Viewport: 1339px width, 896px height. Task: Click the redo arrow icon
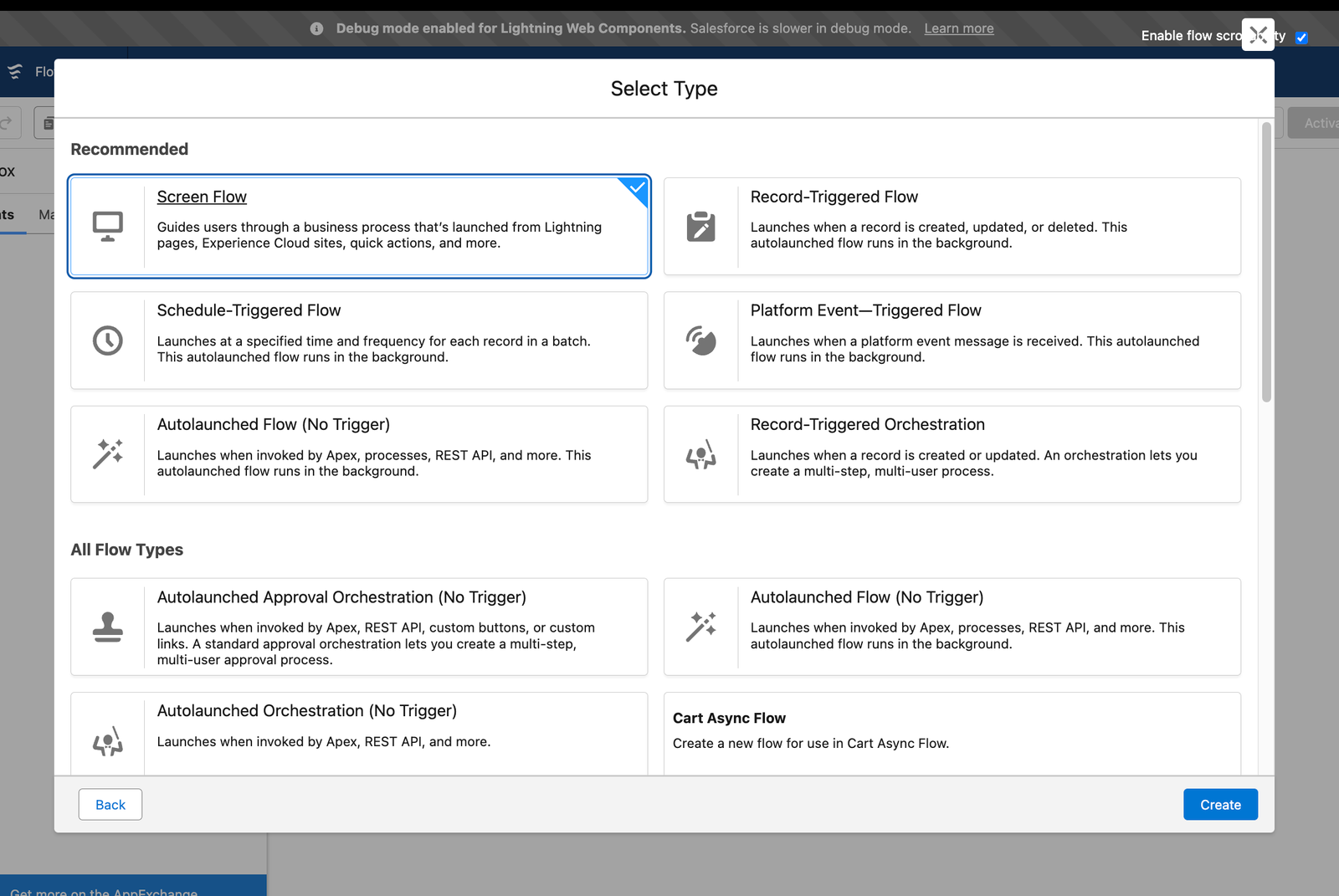pos(7,122)
